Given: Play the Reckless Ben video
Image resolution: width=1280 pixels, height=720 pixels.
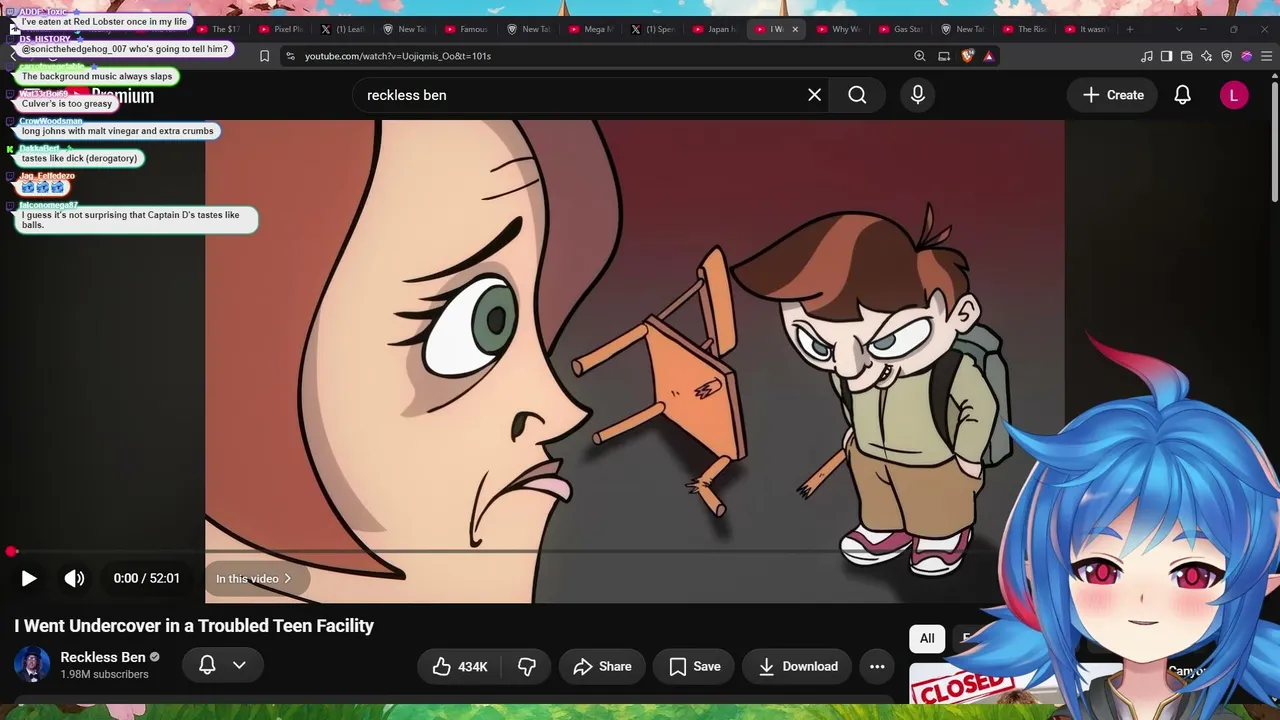Looking at the screenshot, I should pyautogui.click(x=29, y=578).
